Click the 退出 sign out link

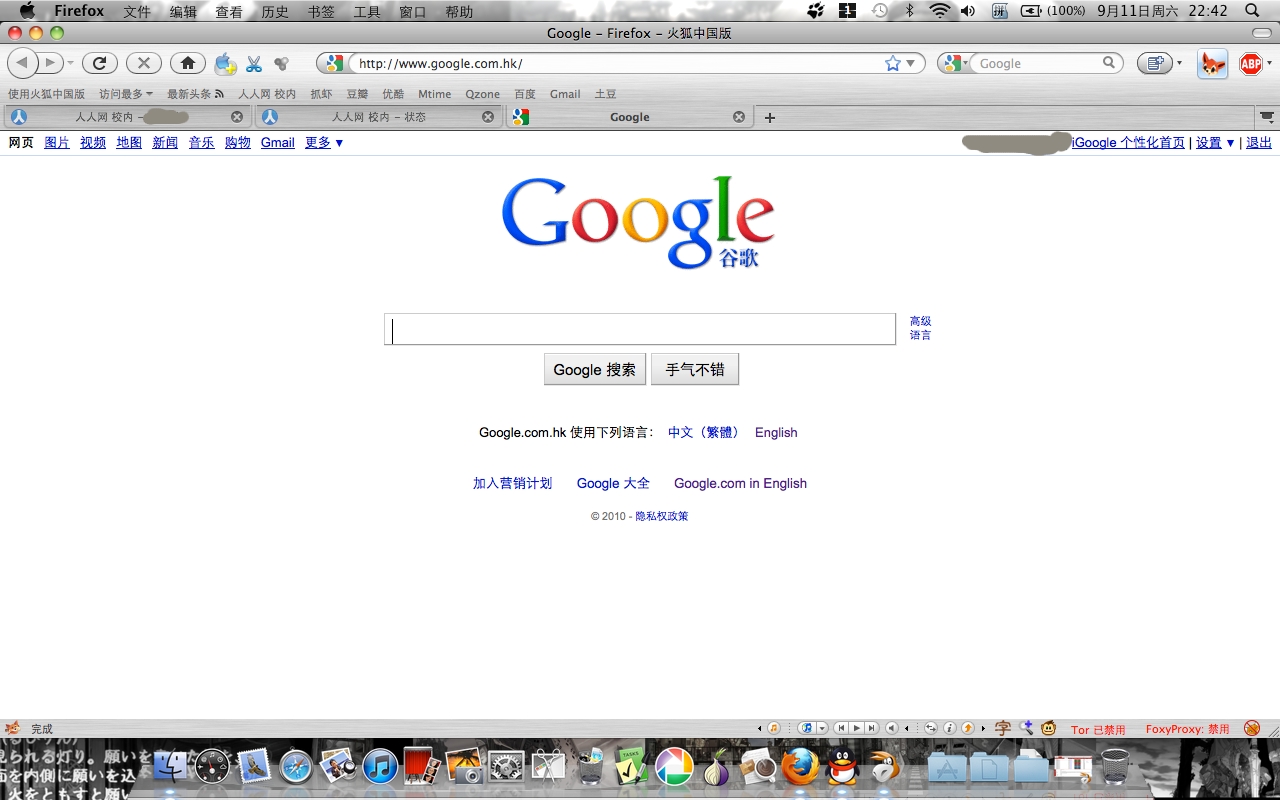tap(1259, 143)
